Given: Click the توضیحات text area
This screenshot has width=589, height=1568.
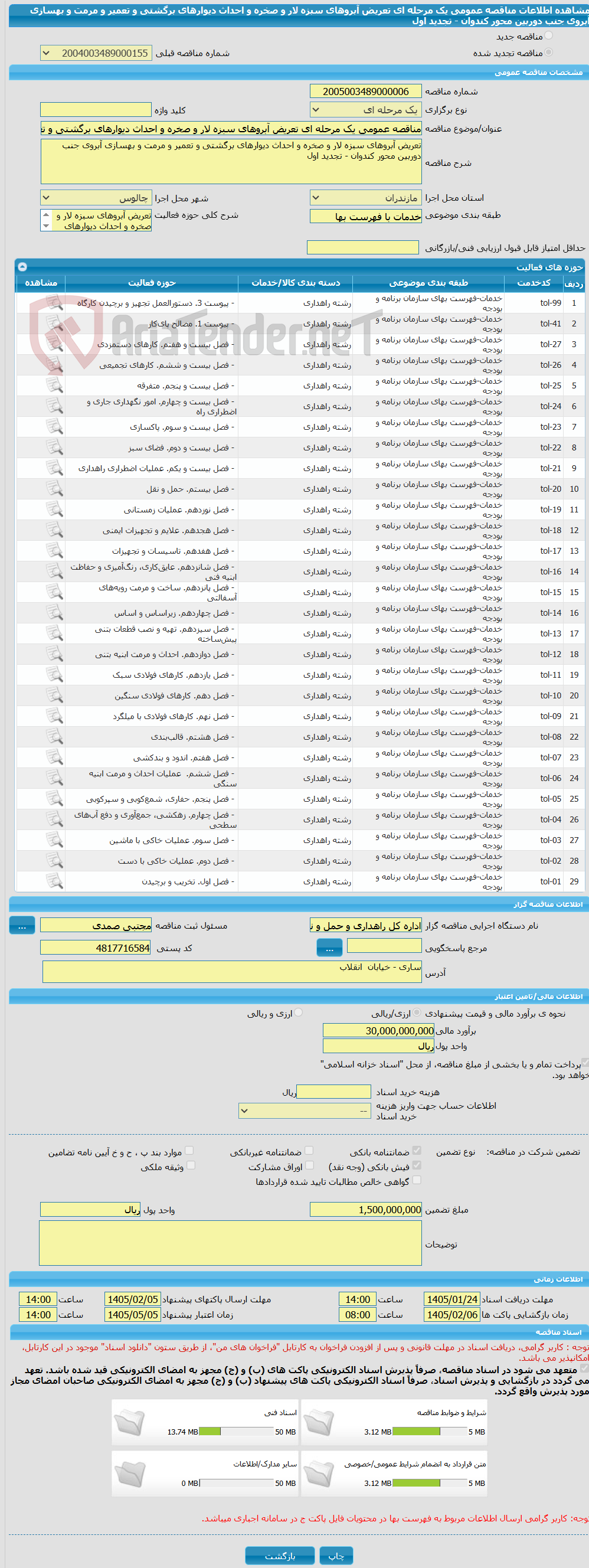Looking at the screenshot, I should tap(231, 1243).
